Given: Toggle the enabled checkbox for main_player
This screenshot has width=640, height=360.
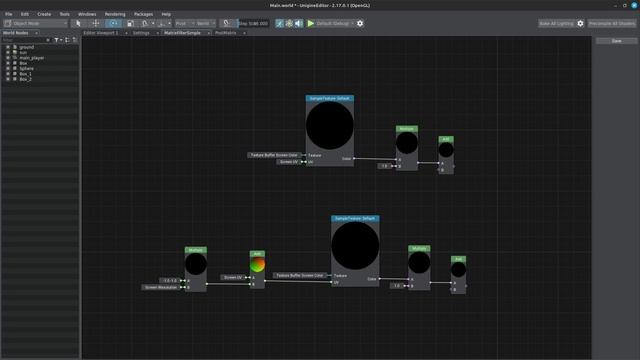Looking at the screenshot, I should pos(8,58).
